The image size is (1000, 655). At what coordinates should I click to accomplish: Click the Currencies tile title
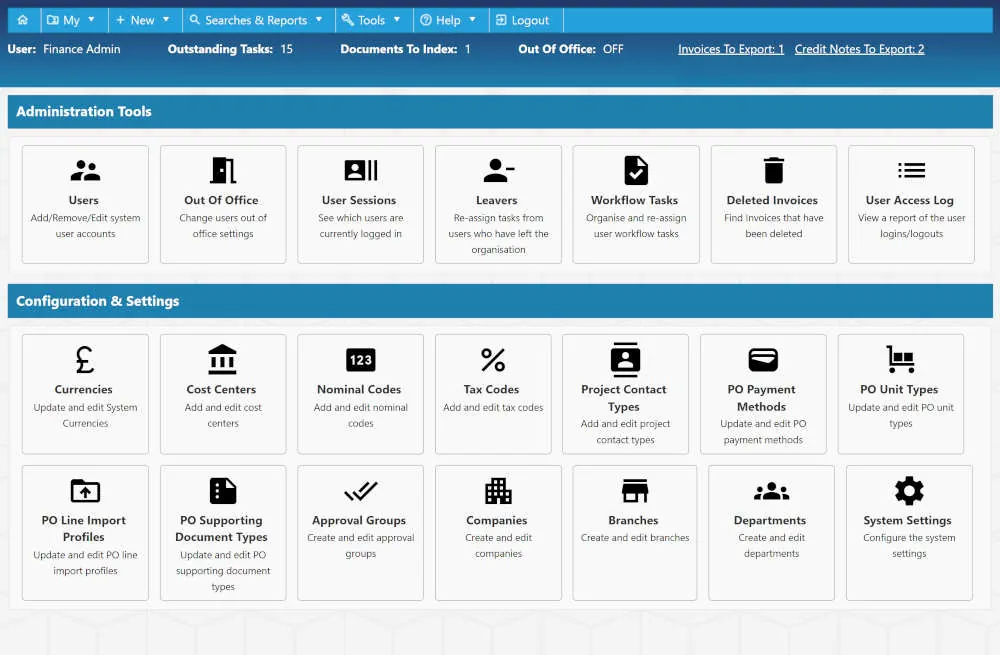(84, 390)
